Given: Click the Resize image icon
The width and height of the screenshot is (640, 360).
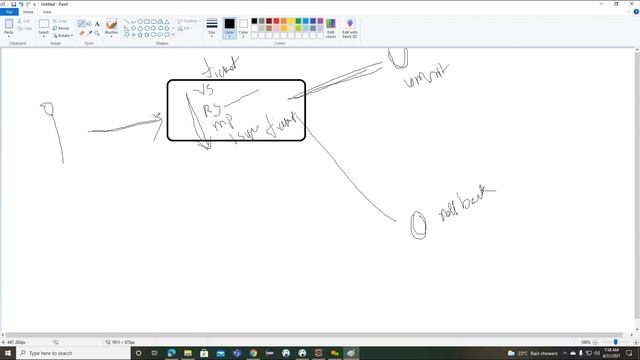Looking at the screenshot, I should pos(55,28).
